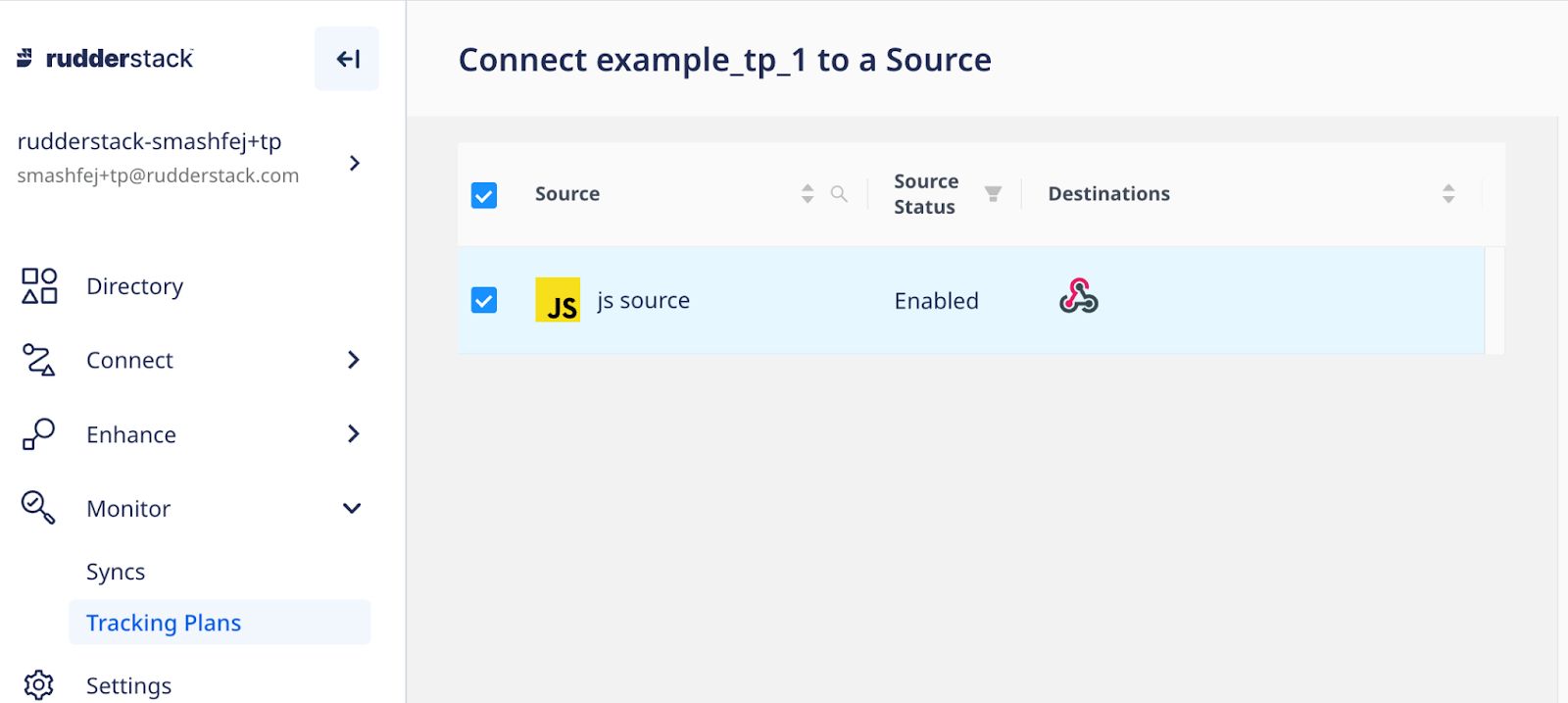Click the Connect example_tp_1 to a Source heading
The width and height of the screenshot is (1568, 703).
tap(725, 60)
